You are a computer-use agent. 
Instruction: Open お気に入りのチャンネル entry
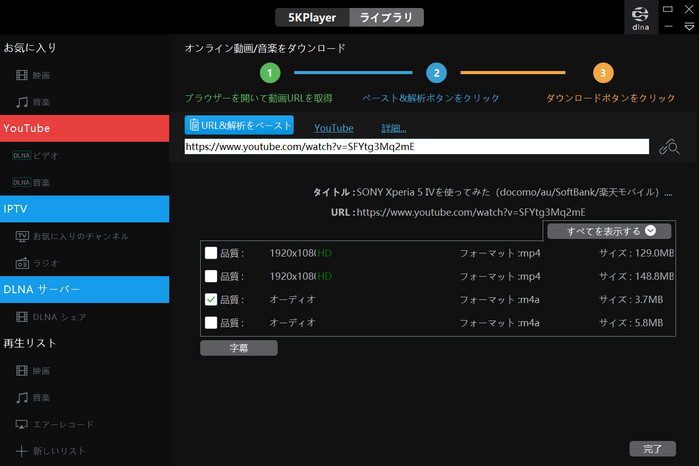pos(72,236)
